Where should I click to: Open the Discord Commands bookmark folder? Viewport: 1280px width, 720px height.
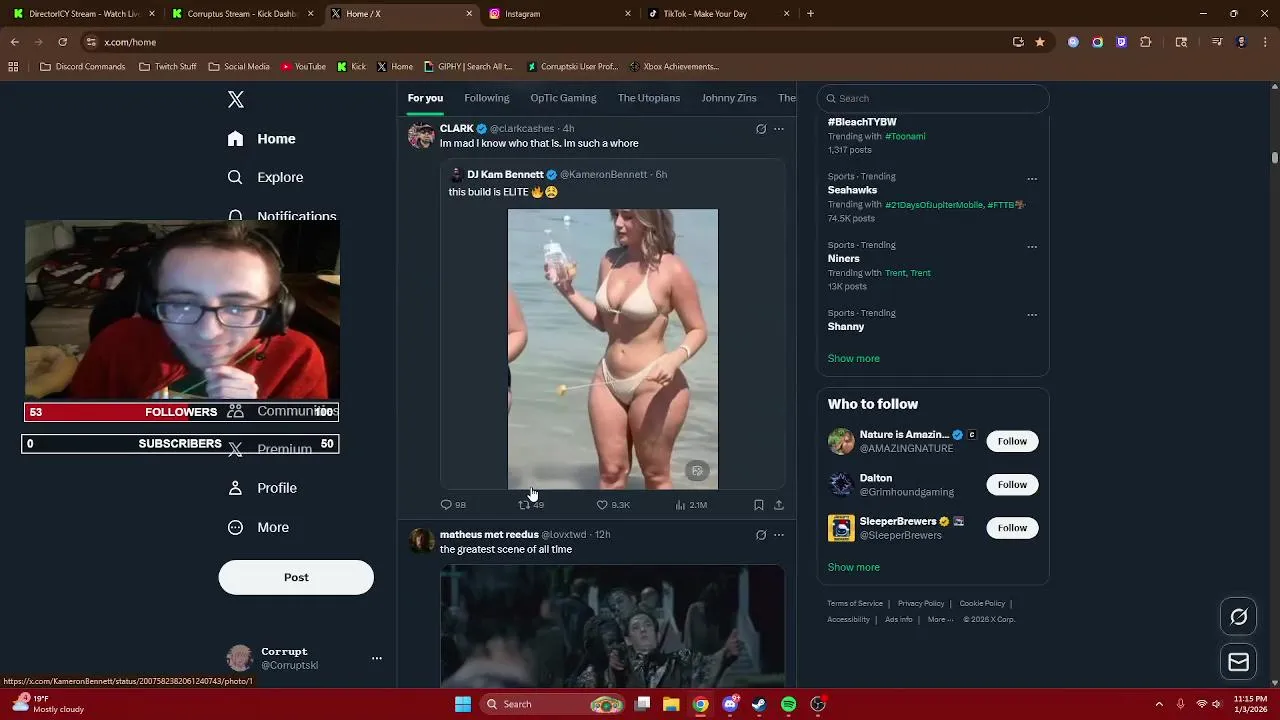[x=83, y=67]
